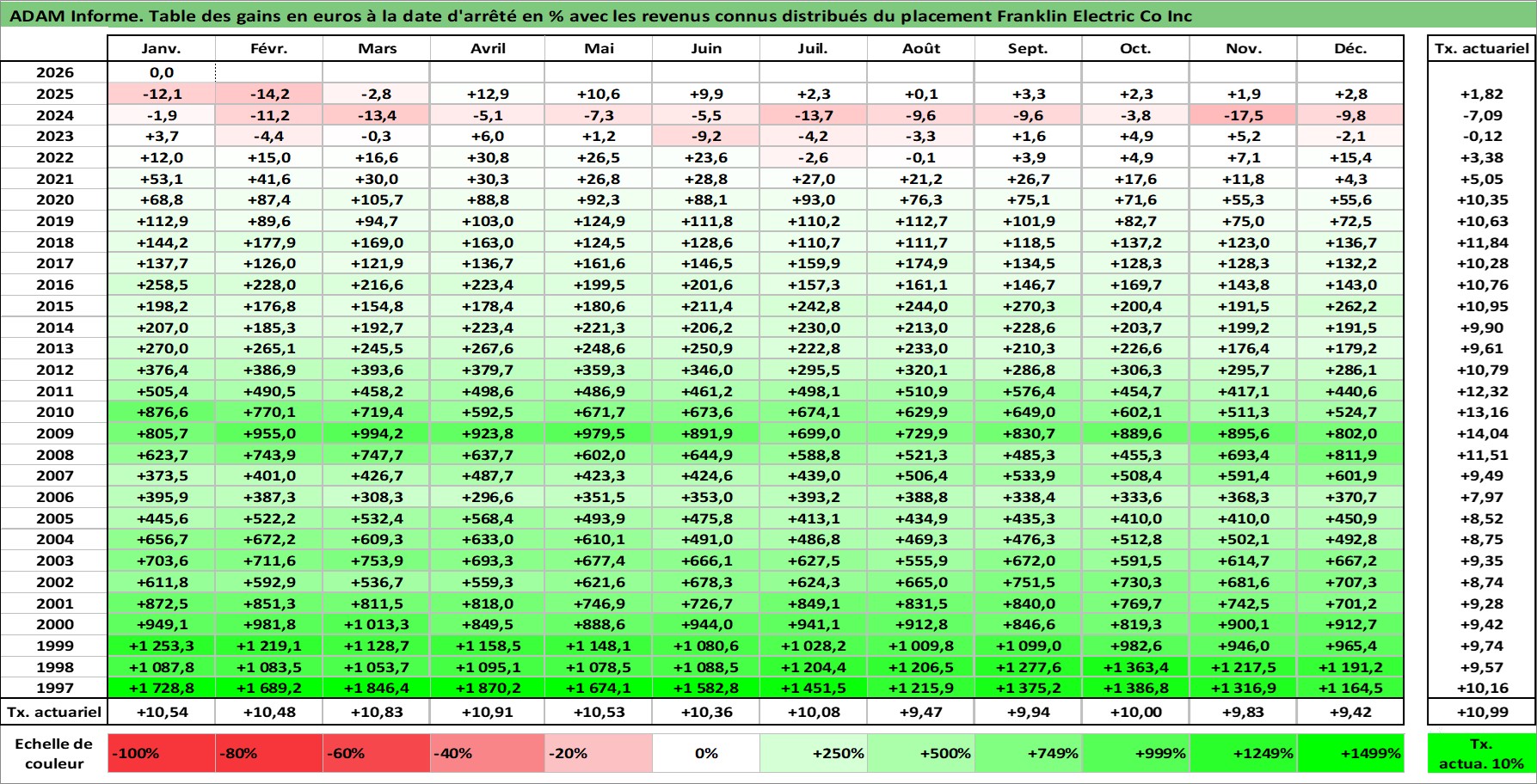Click the +1 164,5 cell in 1997
The image size is (1537, 784).
1350,688
